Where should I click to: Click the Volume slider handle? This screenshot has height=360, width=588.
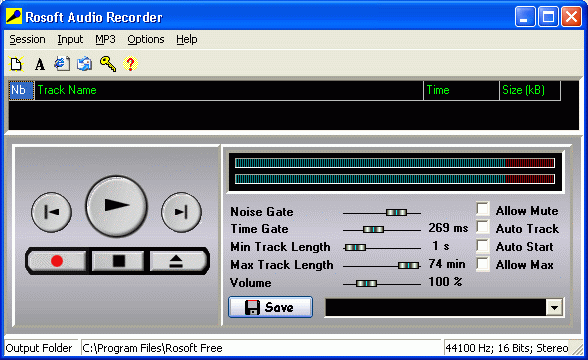coord(366,284)
